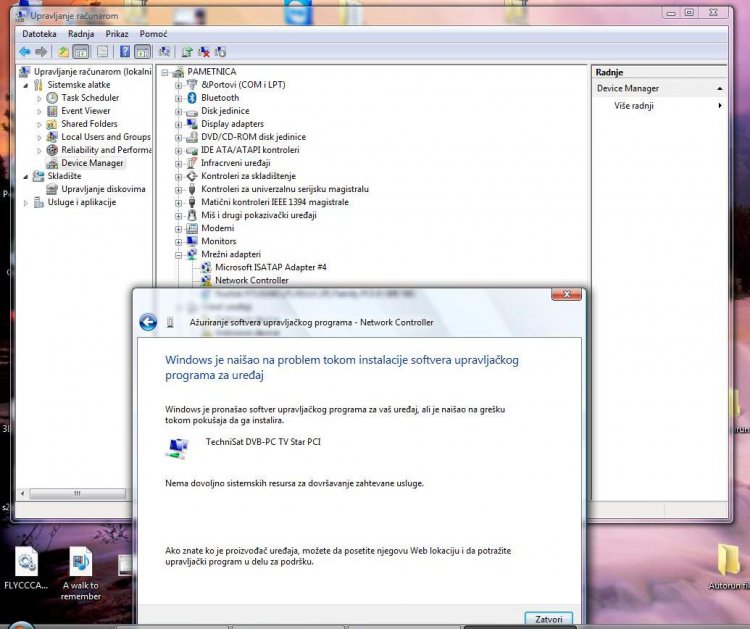This screenshot has height=629, width=750.
Task: Open the Prikaz menu
Action: [x=117, y=34]
